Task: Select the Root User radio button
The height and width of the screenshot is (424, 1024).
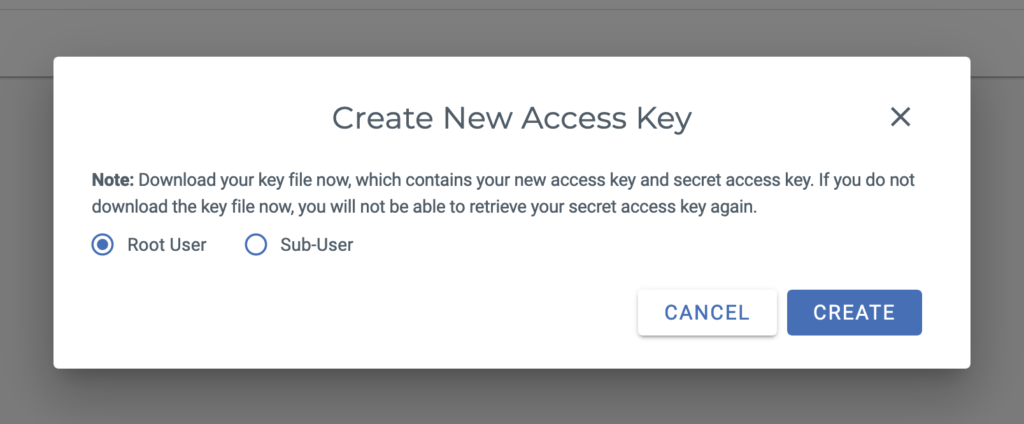Action: 103,245
